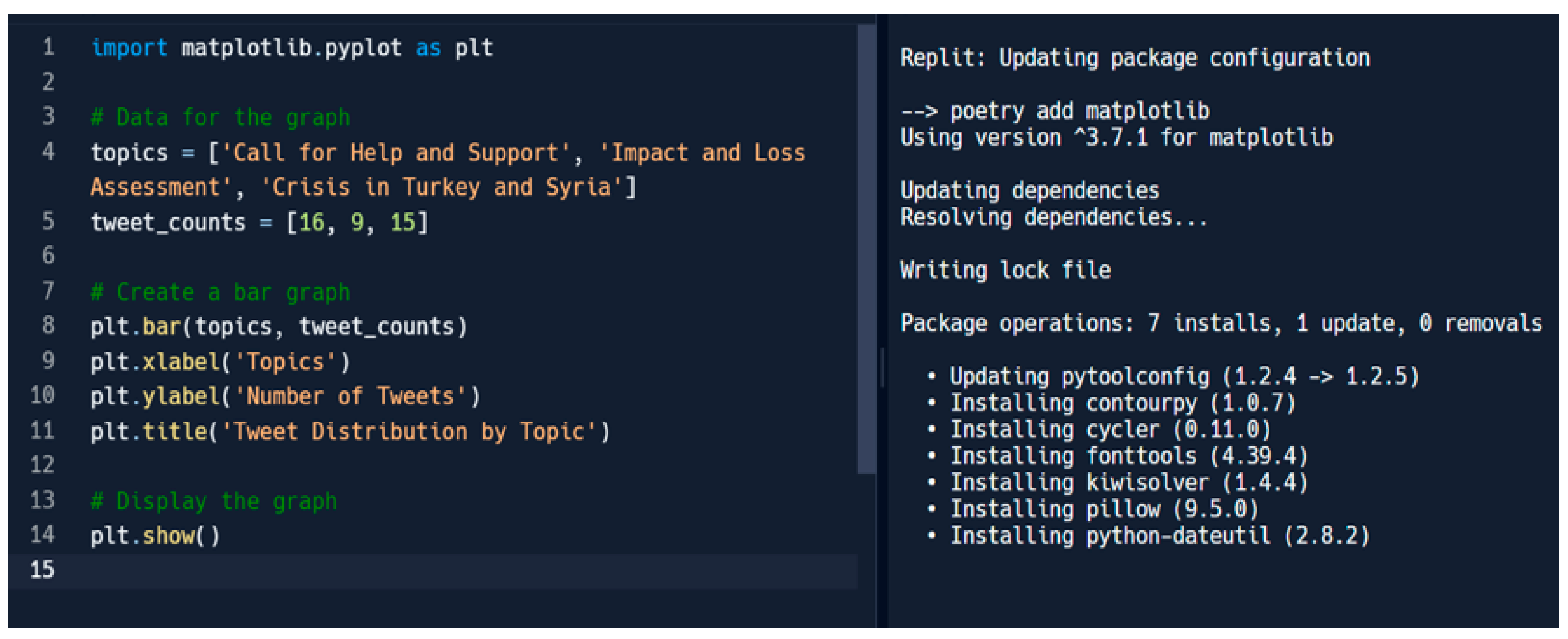Click line number 4 in gutter
This screenshot has height=639, width=1568.
(x=48, y=151)
